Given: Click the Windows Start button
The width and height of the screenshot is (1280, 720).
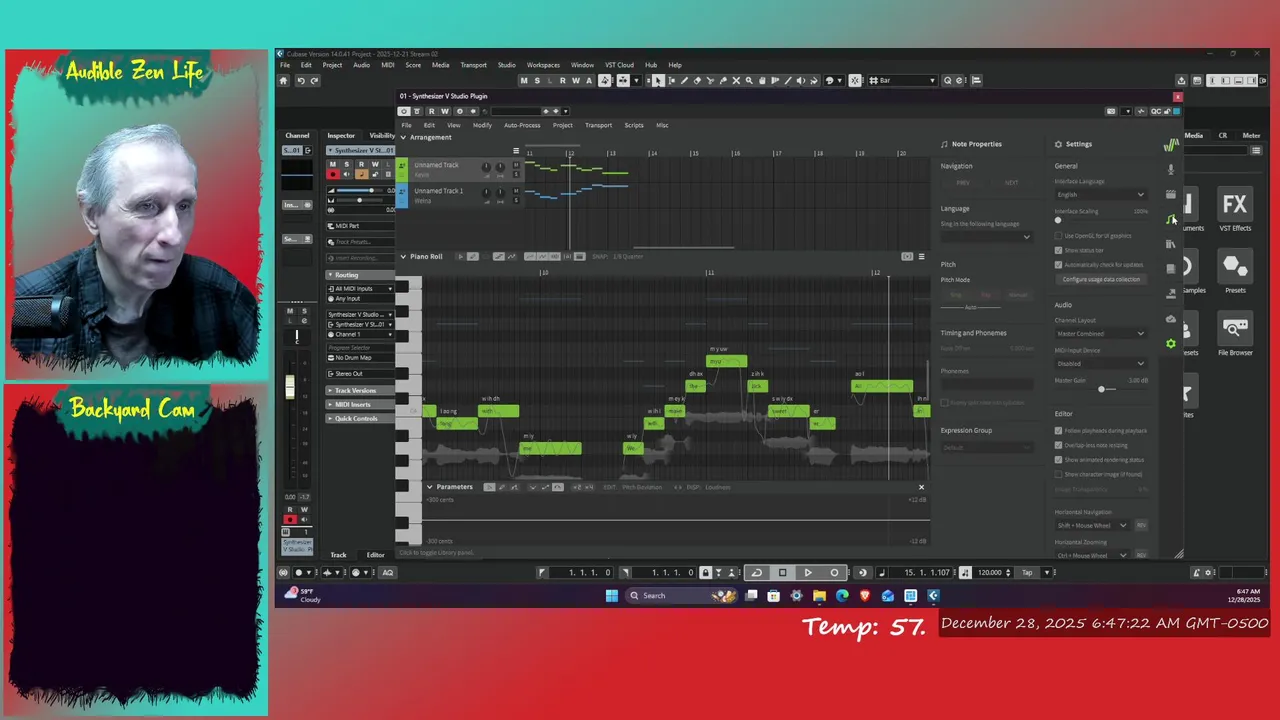Looking at the screenshot, I should (x=612, y=596).
